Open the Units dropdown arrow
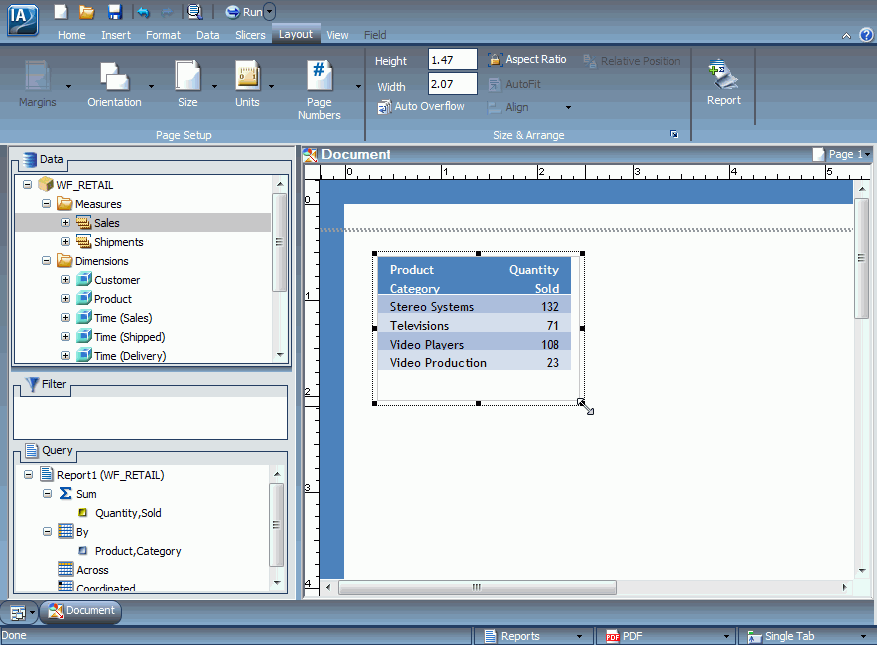The width and height of the screenshot is (877, 645). coord(271,86)
